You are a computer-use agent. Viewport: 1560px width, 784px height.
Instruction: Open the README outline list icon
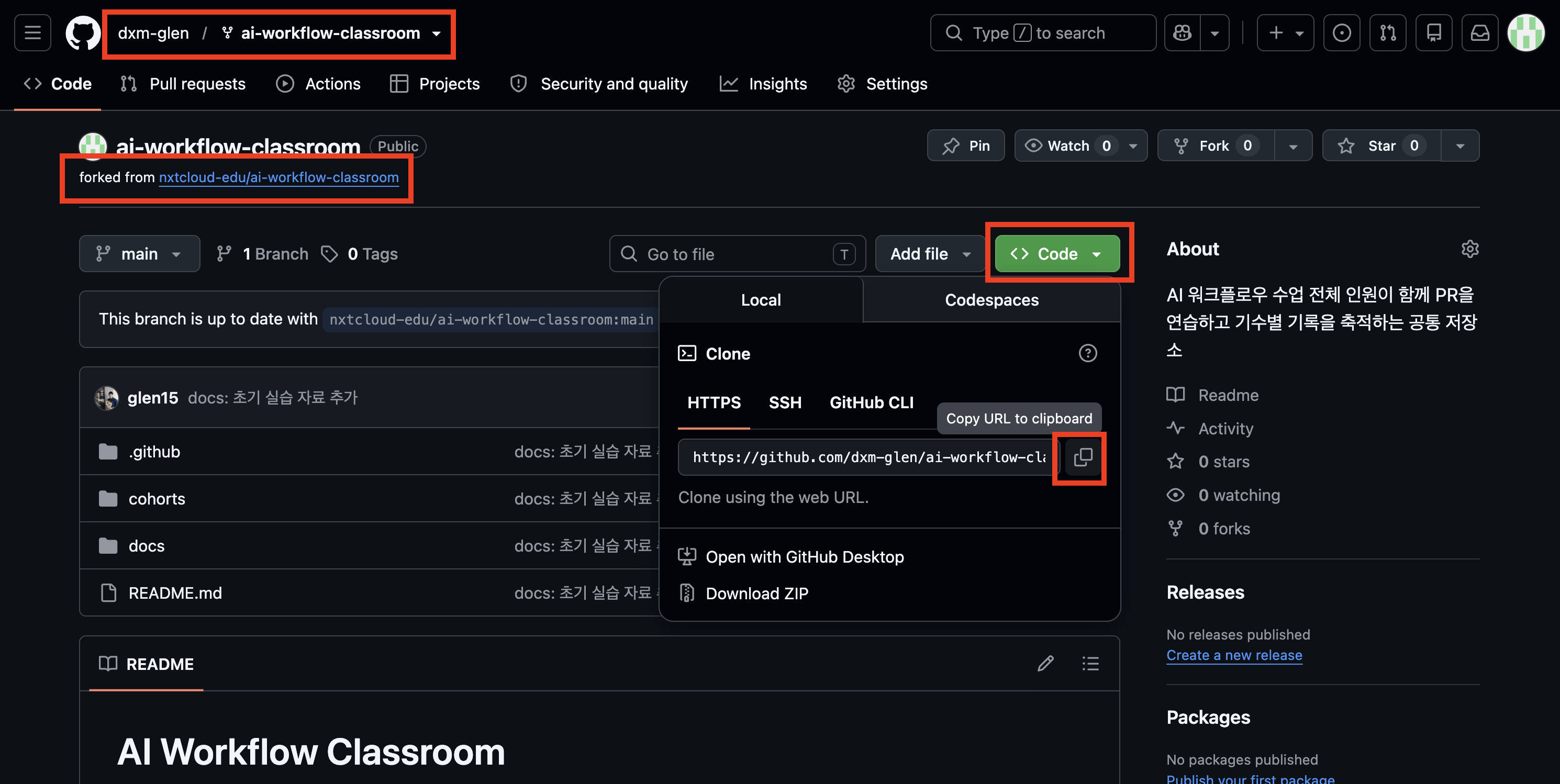click(x=1090, y=664)
